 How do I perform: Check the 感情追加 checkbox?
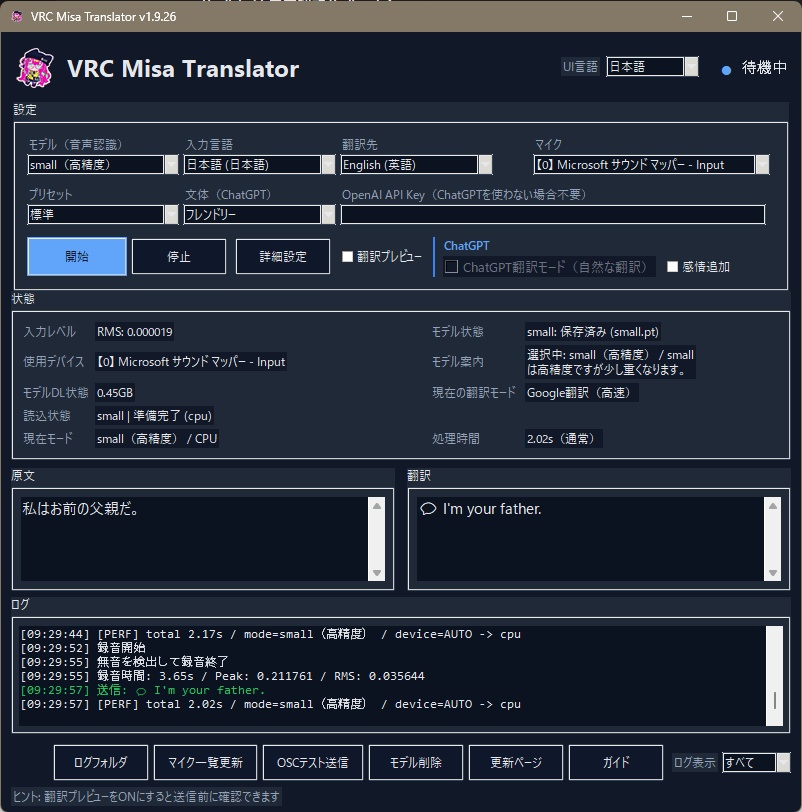click(x=672, y=264)
